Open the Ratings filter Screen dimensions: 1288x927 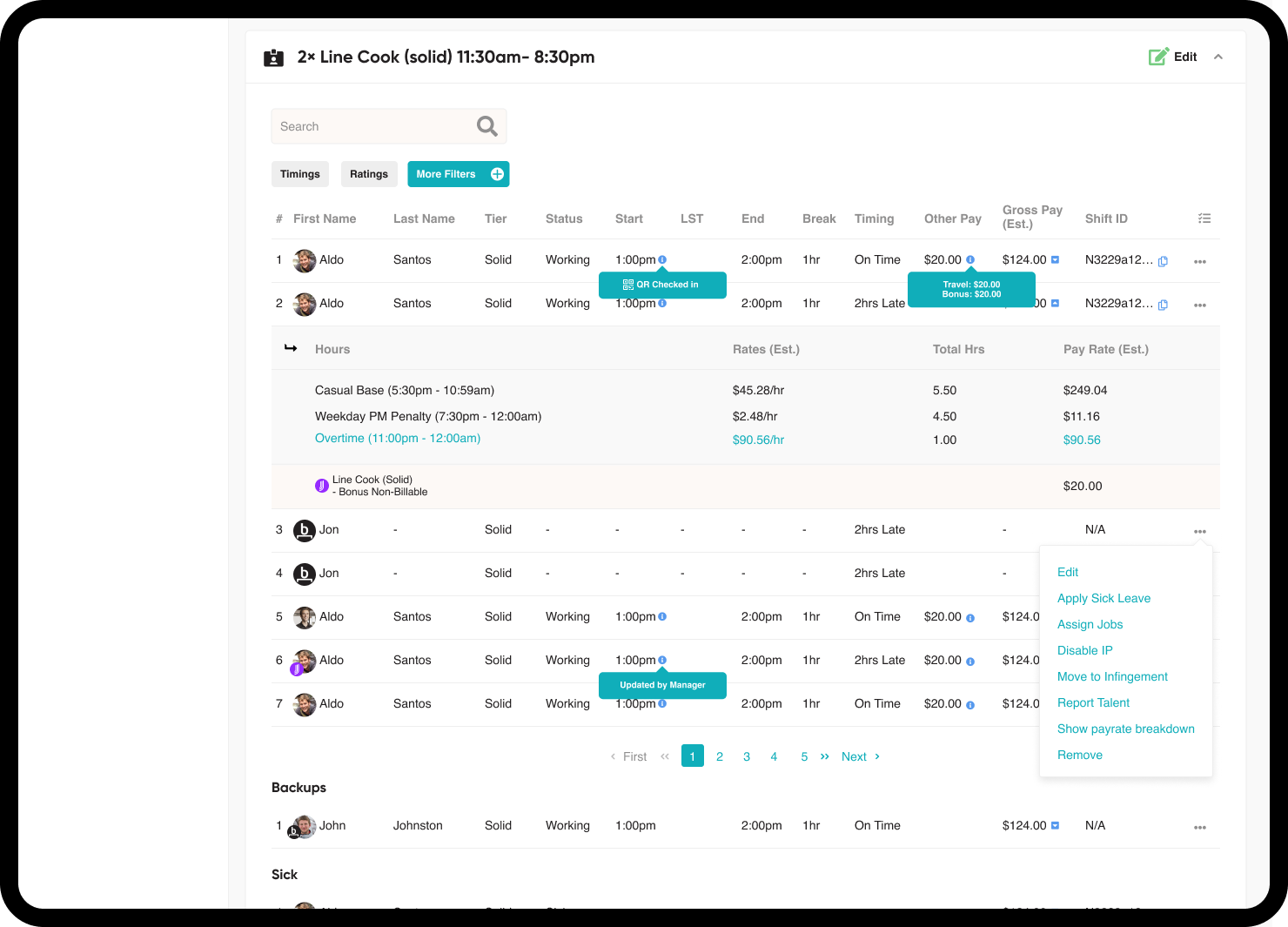pyautogui.click(x=369, y=174)
